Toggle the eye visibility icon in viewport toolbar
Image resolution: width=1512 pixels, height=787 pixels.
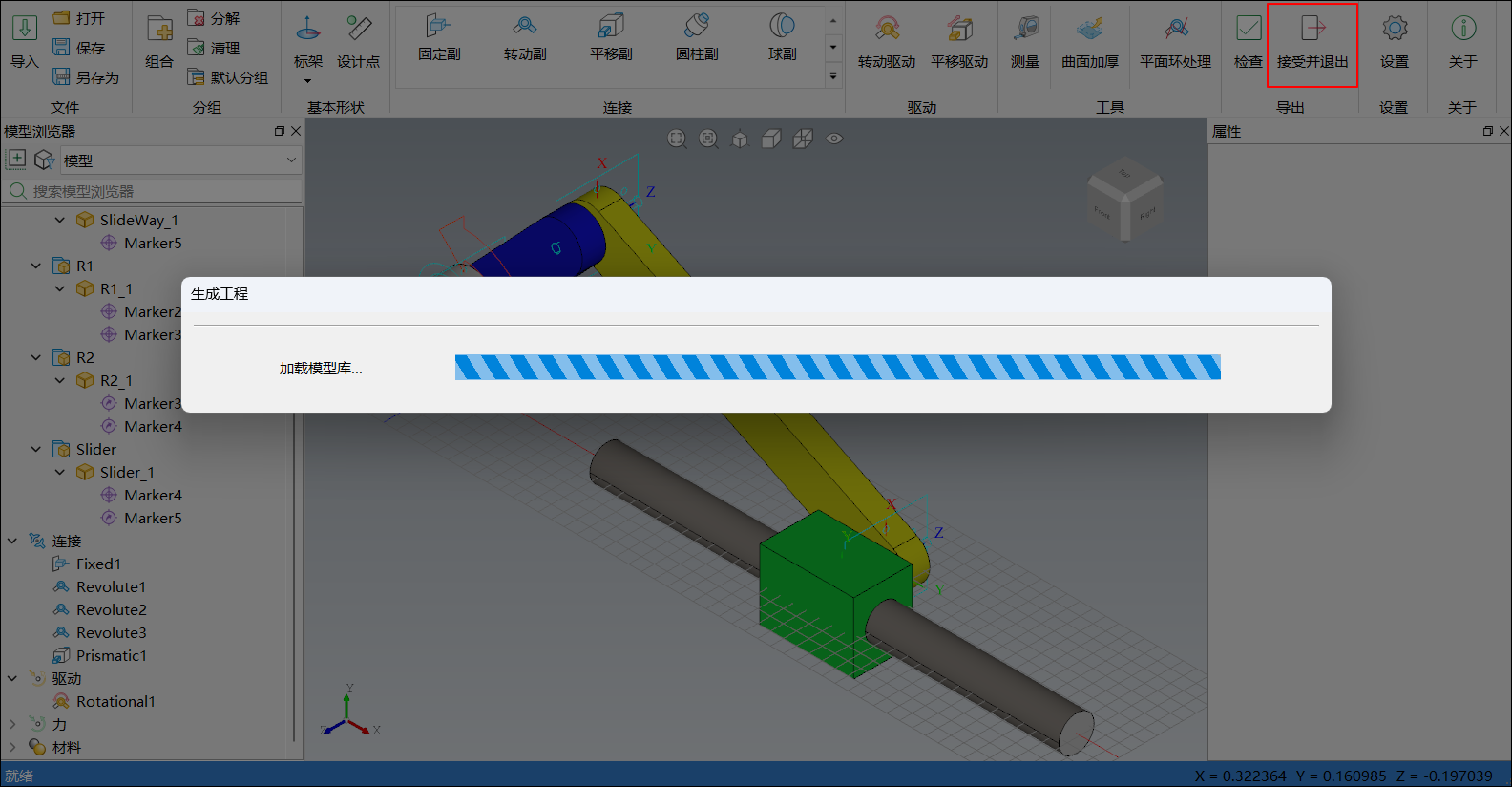click(x=834, y=138)
